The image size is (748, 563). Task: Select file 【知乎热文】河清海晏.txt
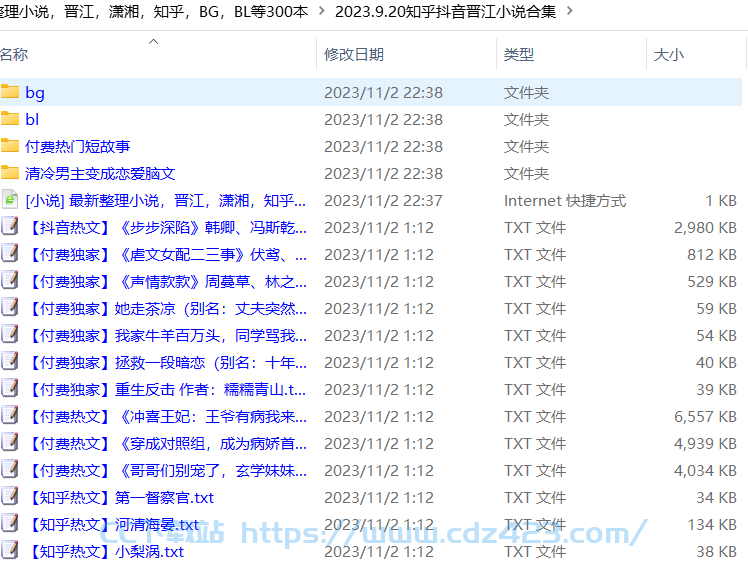(112, 525)
